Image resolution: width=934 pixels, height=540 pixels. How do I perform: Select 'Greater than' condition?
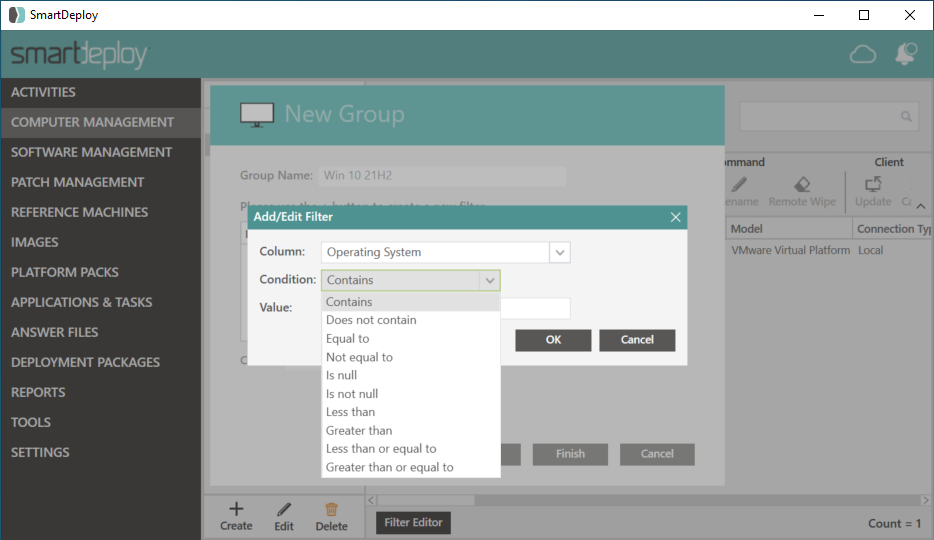(410, 430)
